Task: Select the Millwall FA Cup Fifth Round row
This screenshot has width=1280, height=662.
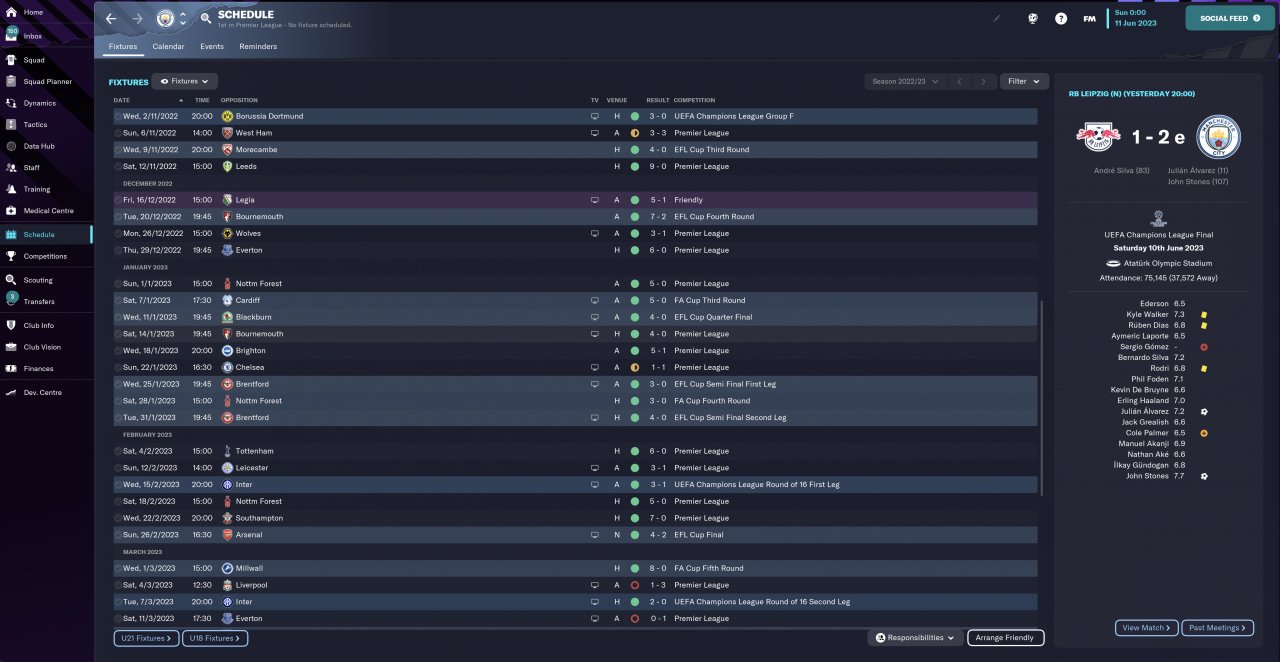Action: (x=575, y=568)
